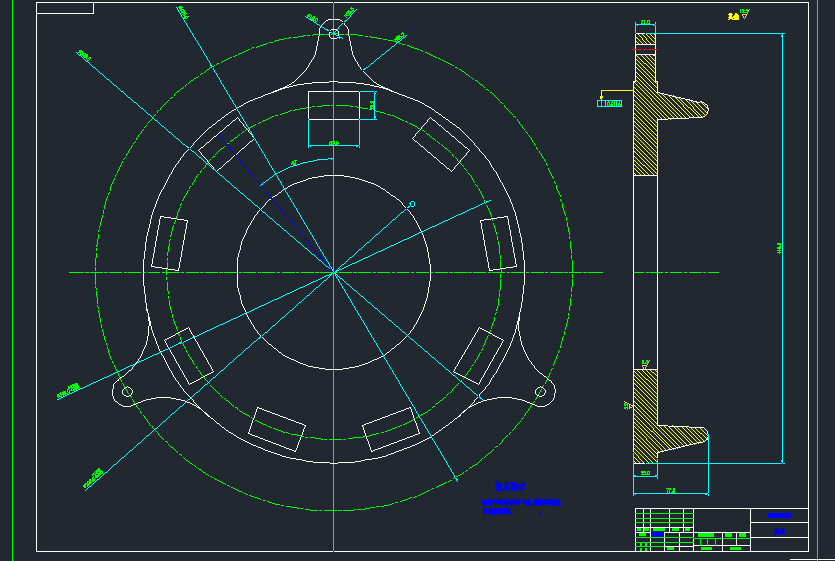
Task: Pick the small bolt hole in the lower-left lug
Action: point(127,392)
